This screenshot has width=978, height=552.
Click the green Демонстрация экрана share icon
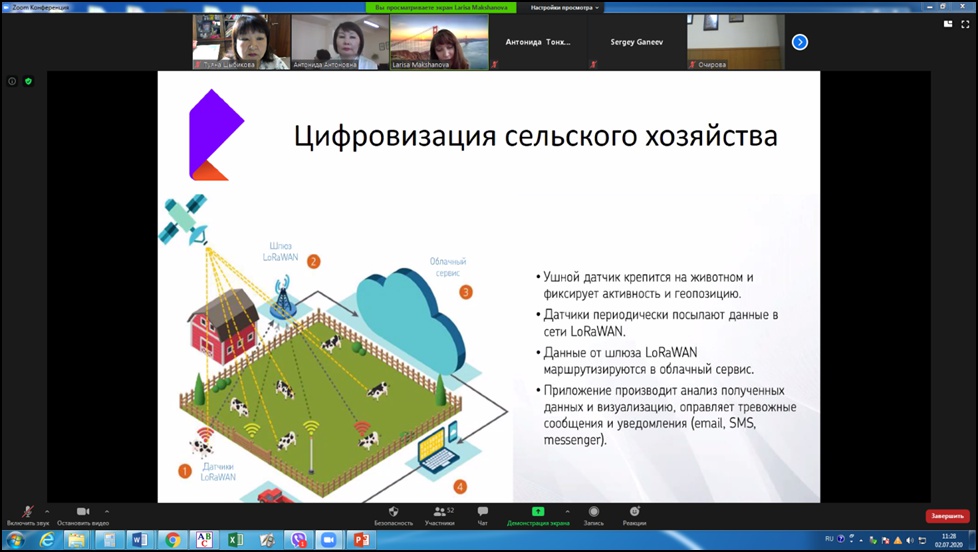[537, 511]
